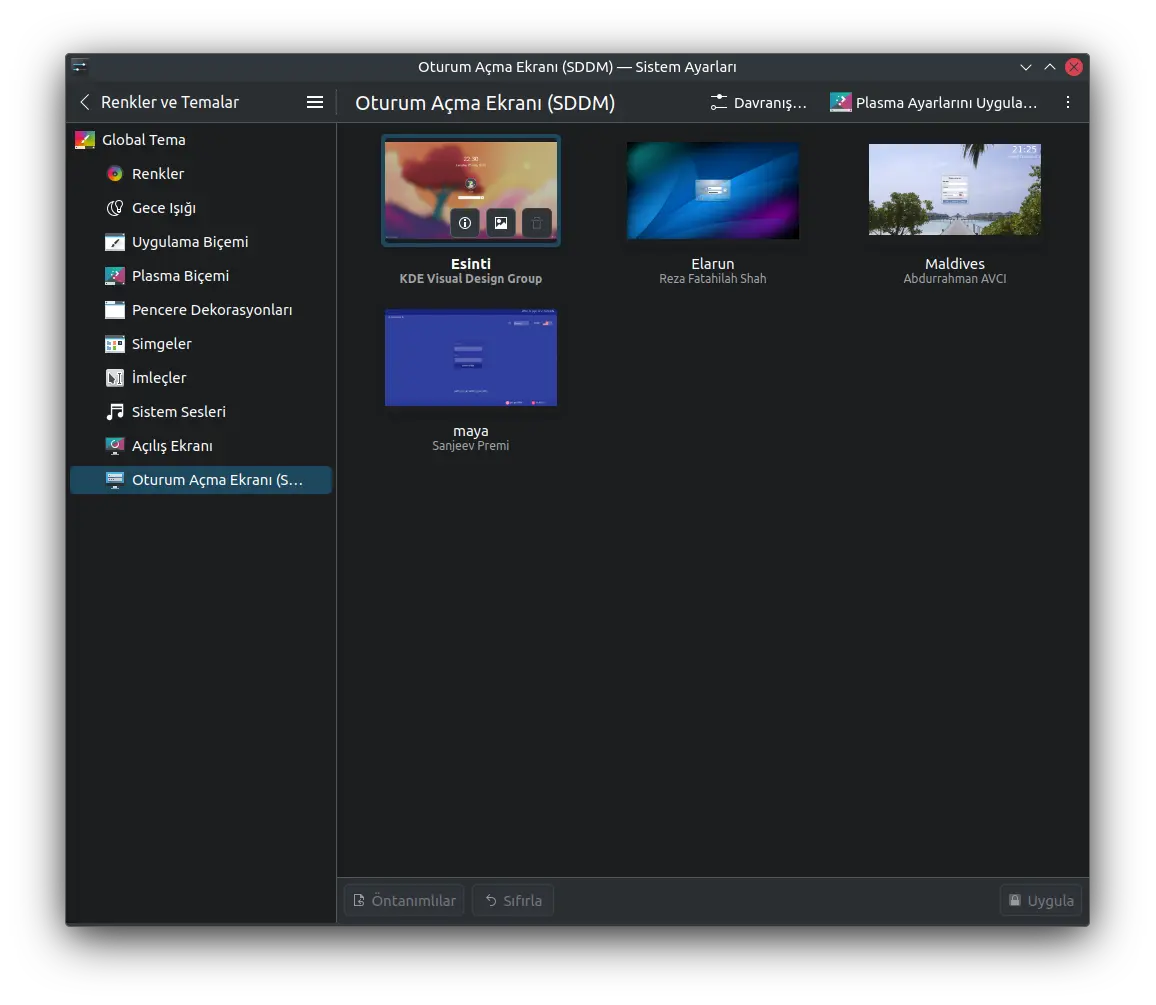Click the Gece Işığı moon icon
Screen dimensions: 1156x1005
114,208
